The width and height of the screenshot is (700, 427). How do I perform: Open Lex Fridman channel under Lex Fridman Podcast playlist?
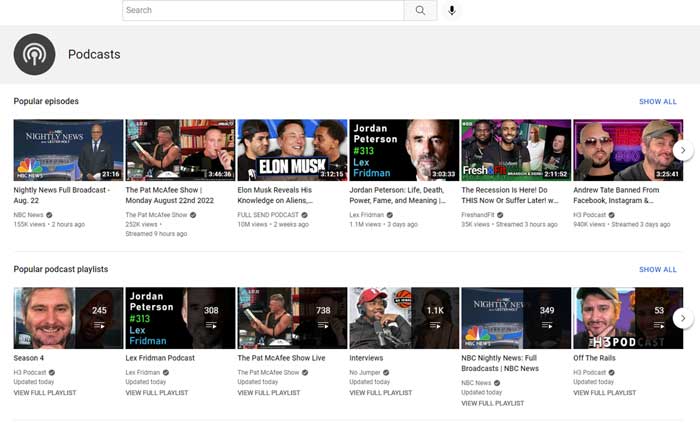[142, 372]
